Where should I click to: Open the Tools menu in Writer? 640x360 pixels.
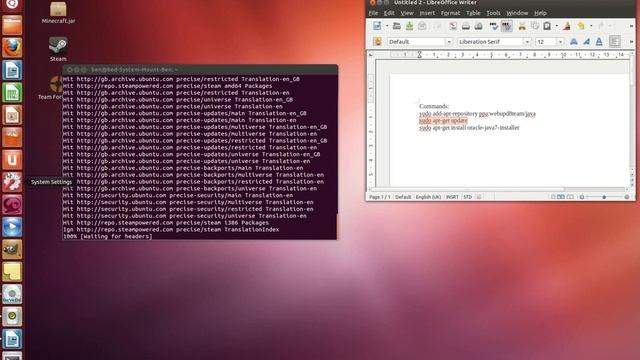[493, 13]
